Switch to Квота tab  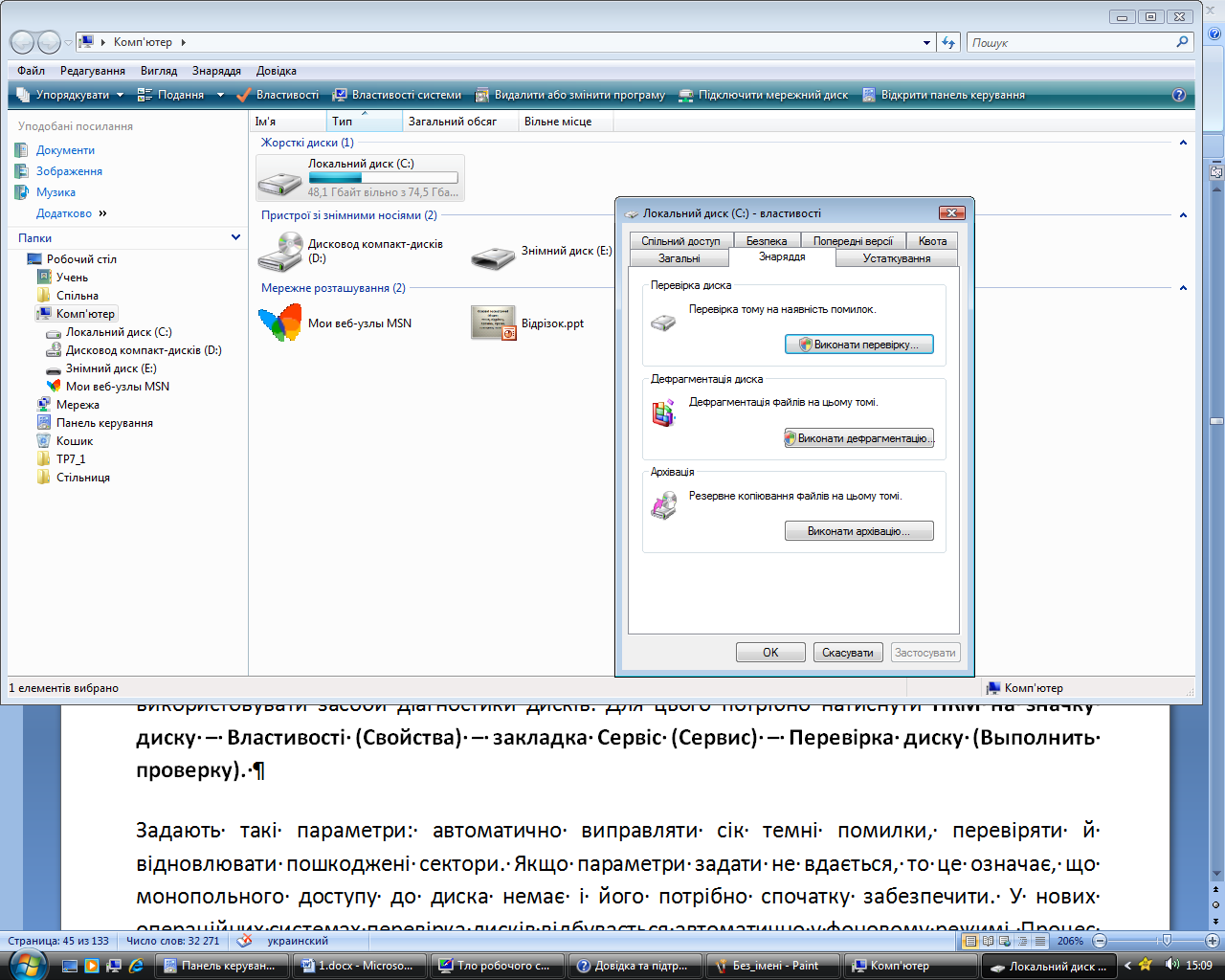(932, 241)
